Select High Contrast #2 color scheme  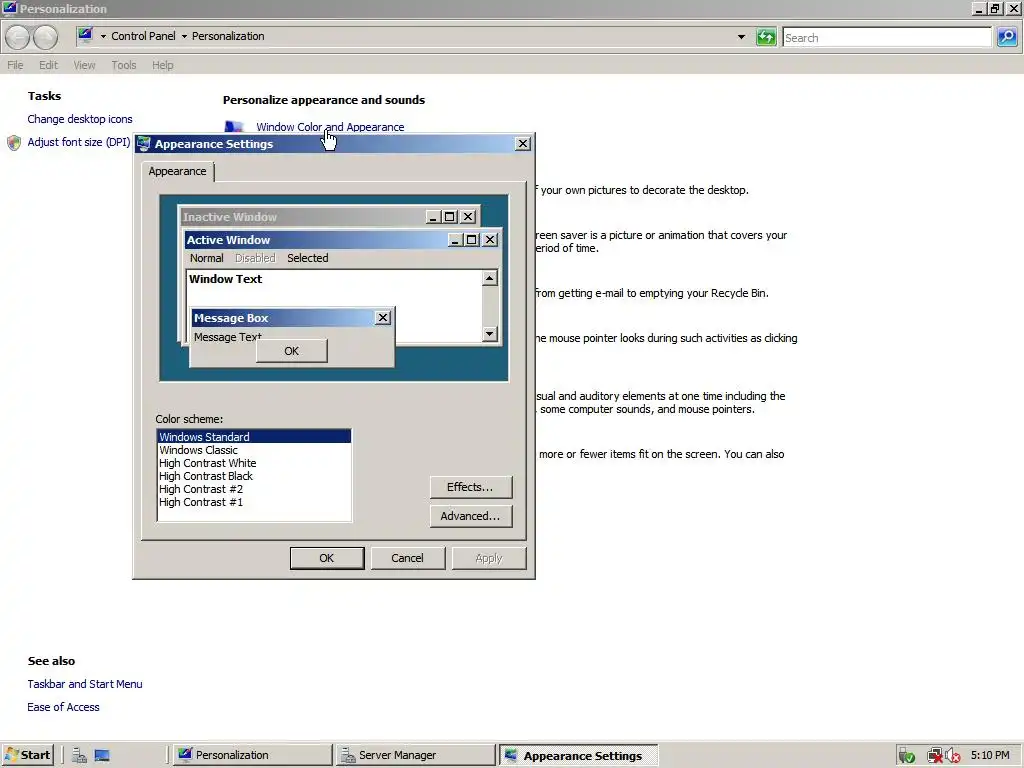click(x=254, y=489)
